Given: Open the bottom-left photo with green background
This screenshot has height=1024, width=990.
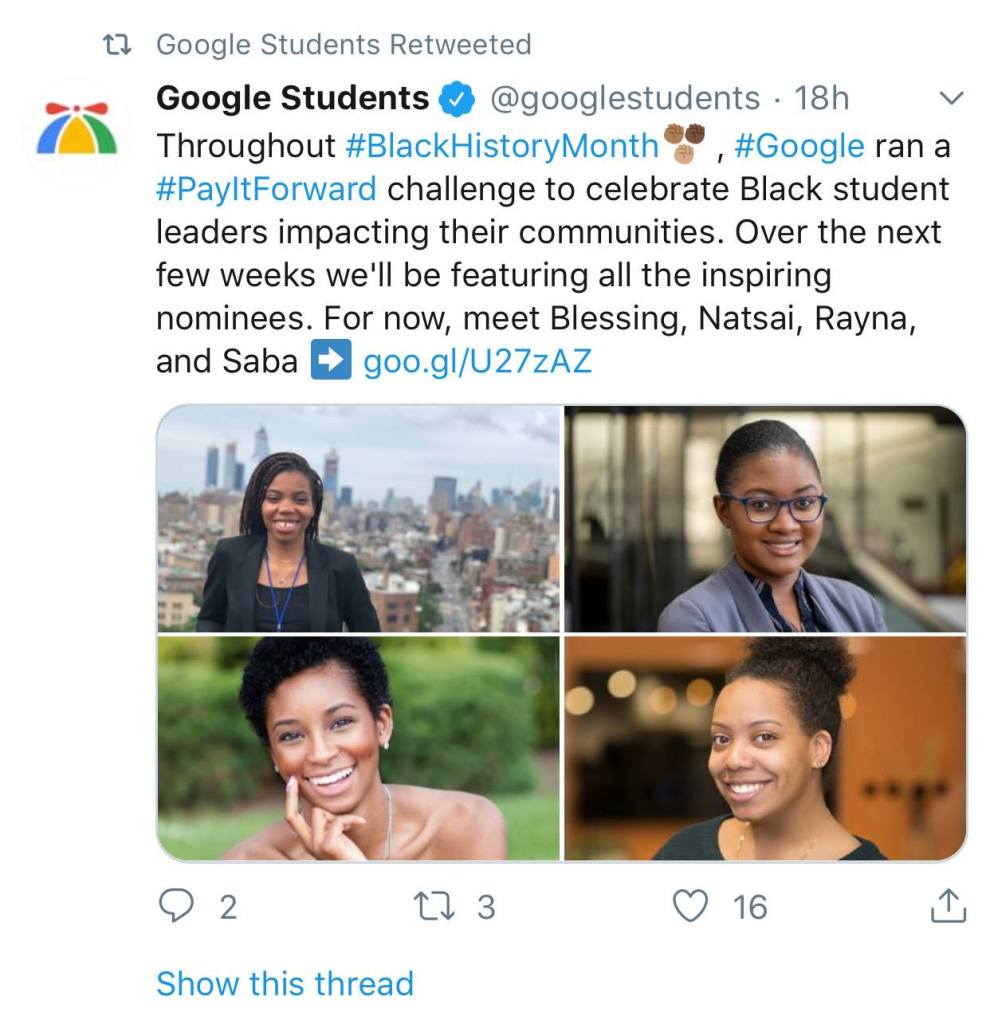Looking at the screenshot, I should pyautogui.click(x=358, y=748).
